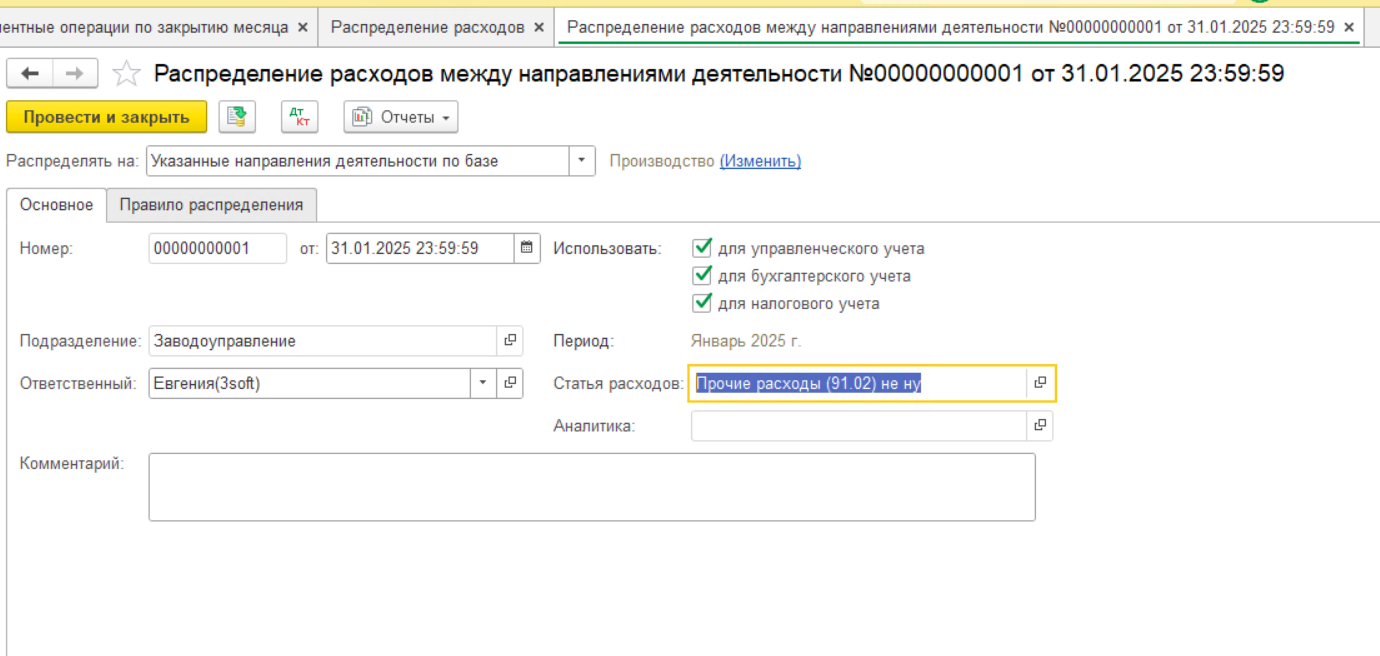Screen dimensions: 1380x656
Task: Switch to Правило распределения tab
Action: (x=211, y=205)
